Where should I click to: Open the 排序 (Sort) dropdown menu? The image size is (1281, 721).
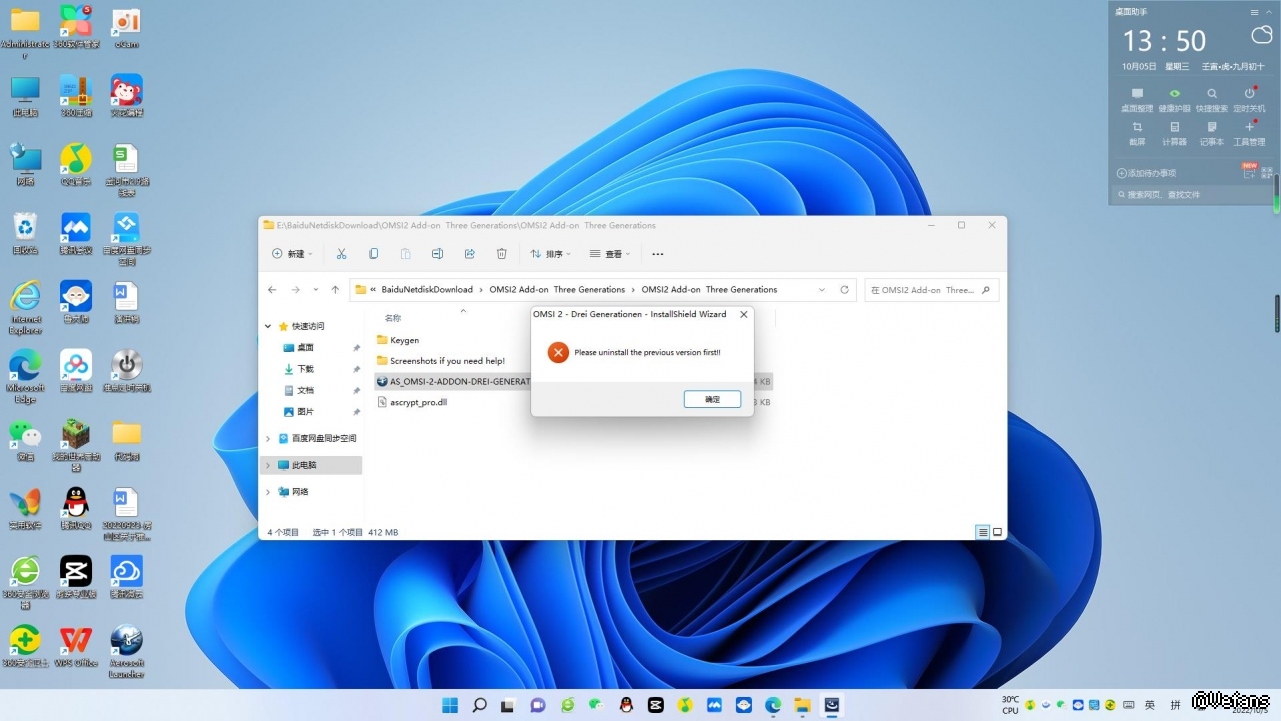point(550,254)
